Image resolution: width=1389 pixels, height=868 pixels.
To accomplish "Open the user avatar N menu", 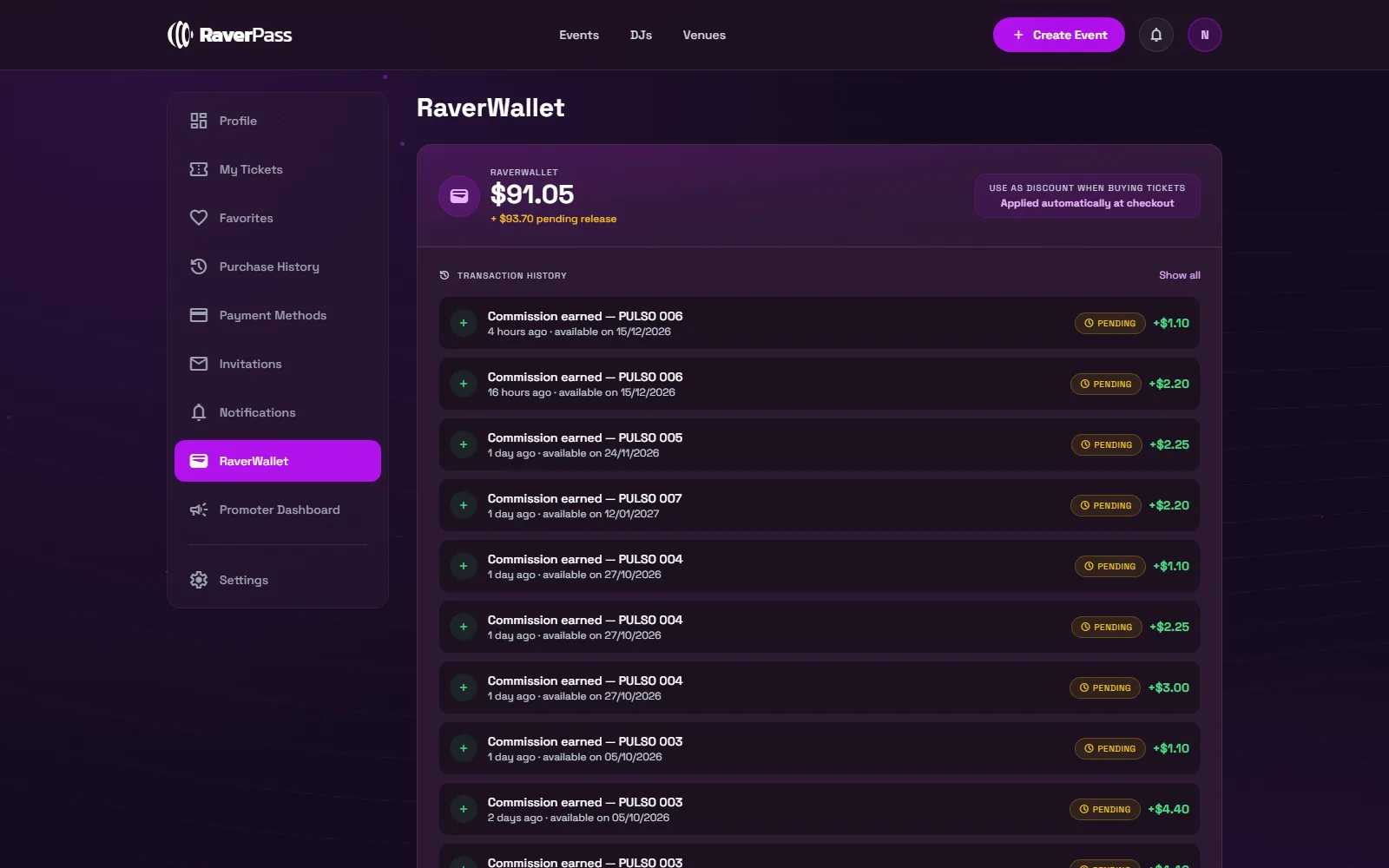I will [x=1205, y=35].
